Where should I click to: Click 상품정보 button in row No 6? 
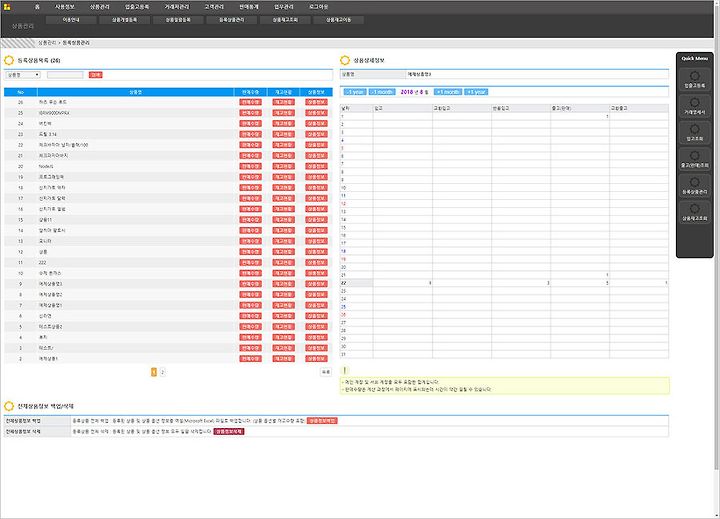316,316
